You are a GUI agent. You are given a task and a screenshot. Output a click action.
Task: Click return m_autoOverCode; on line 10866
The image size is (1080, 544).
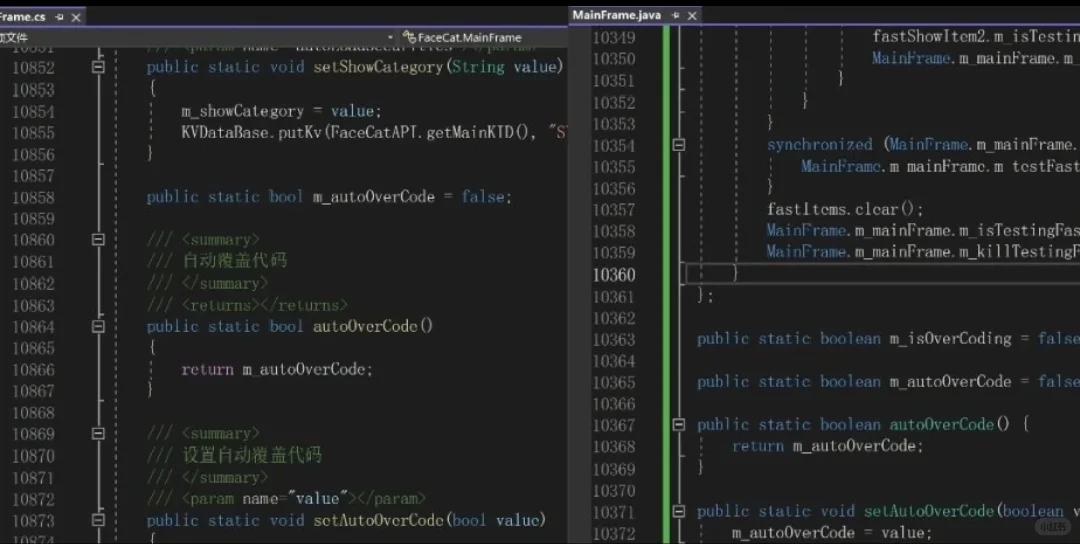pyautogui.click(x=277, y=370)
